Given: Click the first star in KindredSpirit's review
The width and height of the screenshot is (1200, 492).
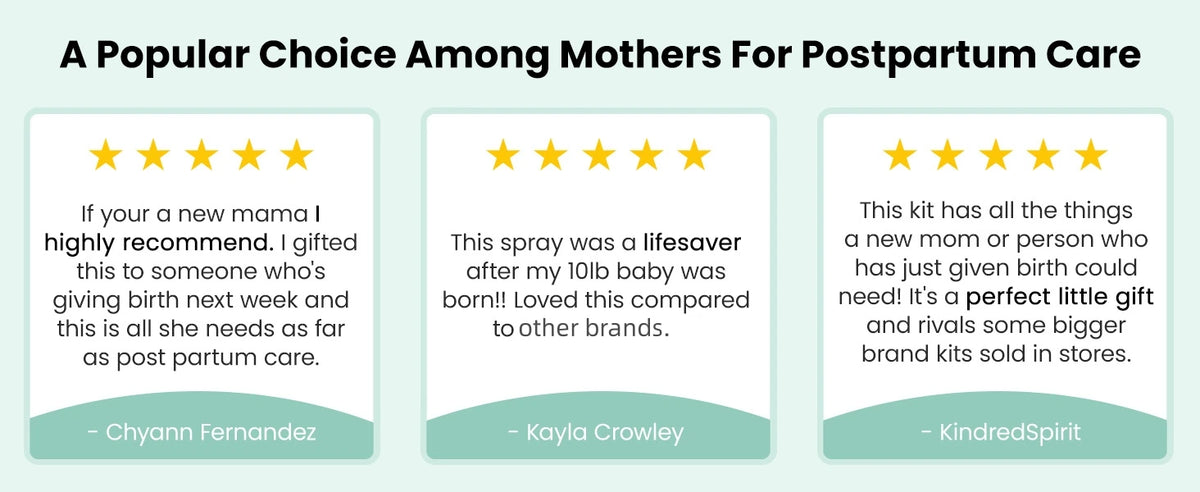Looking at the screenshot, I should click(899, 155).
